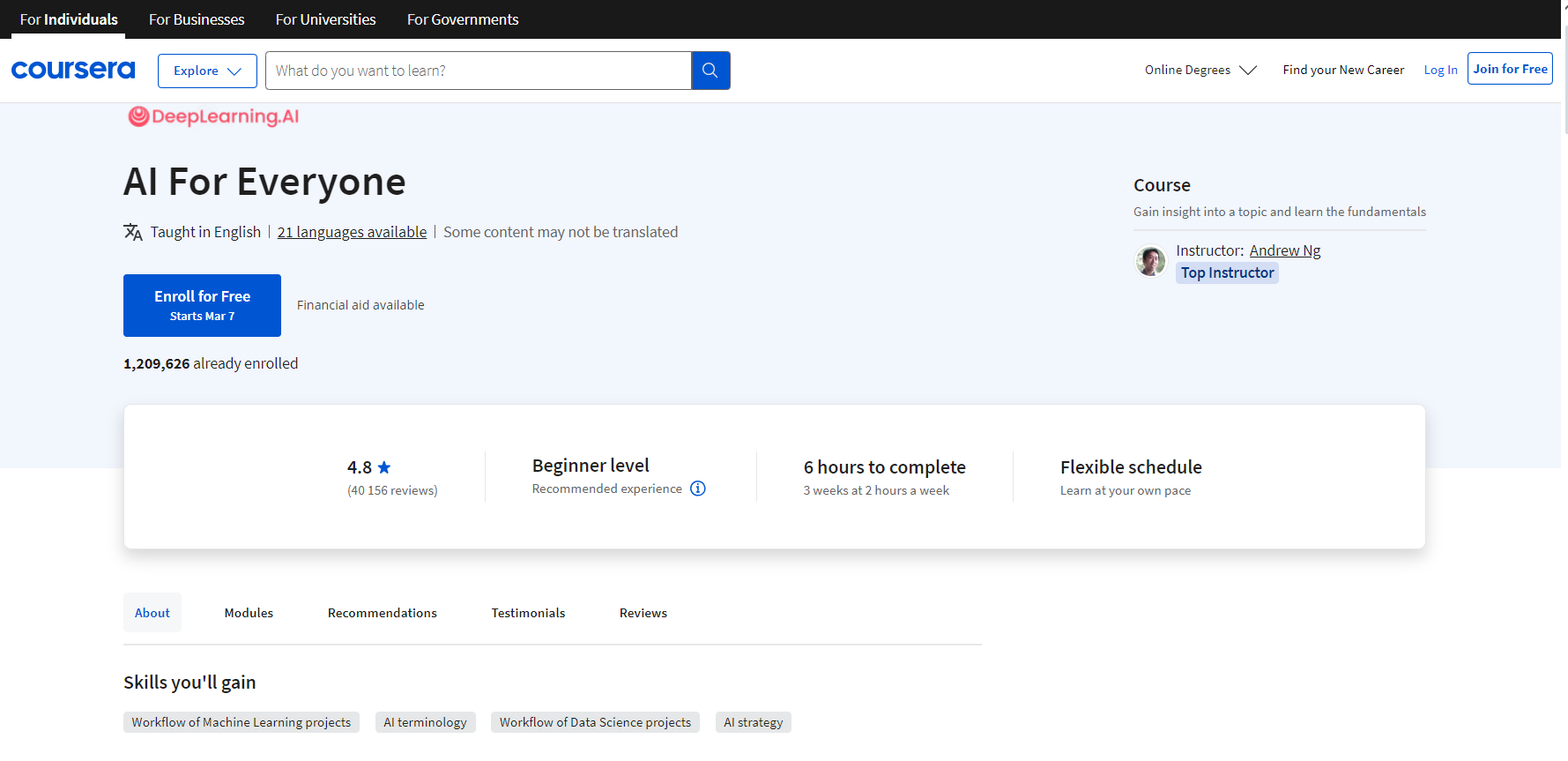This screenshot has width=1568, height=761.
Task: Click the (40 156 reviews) text
Action: pos(392,490)
